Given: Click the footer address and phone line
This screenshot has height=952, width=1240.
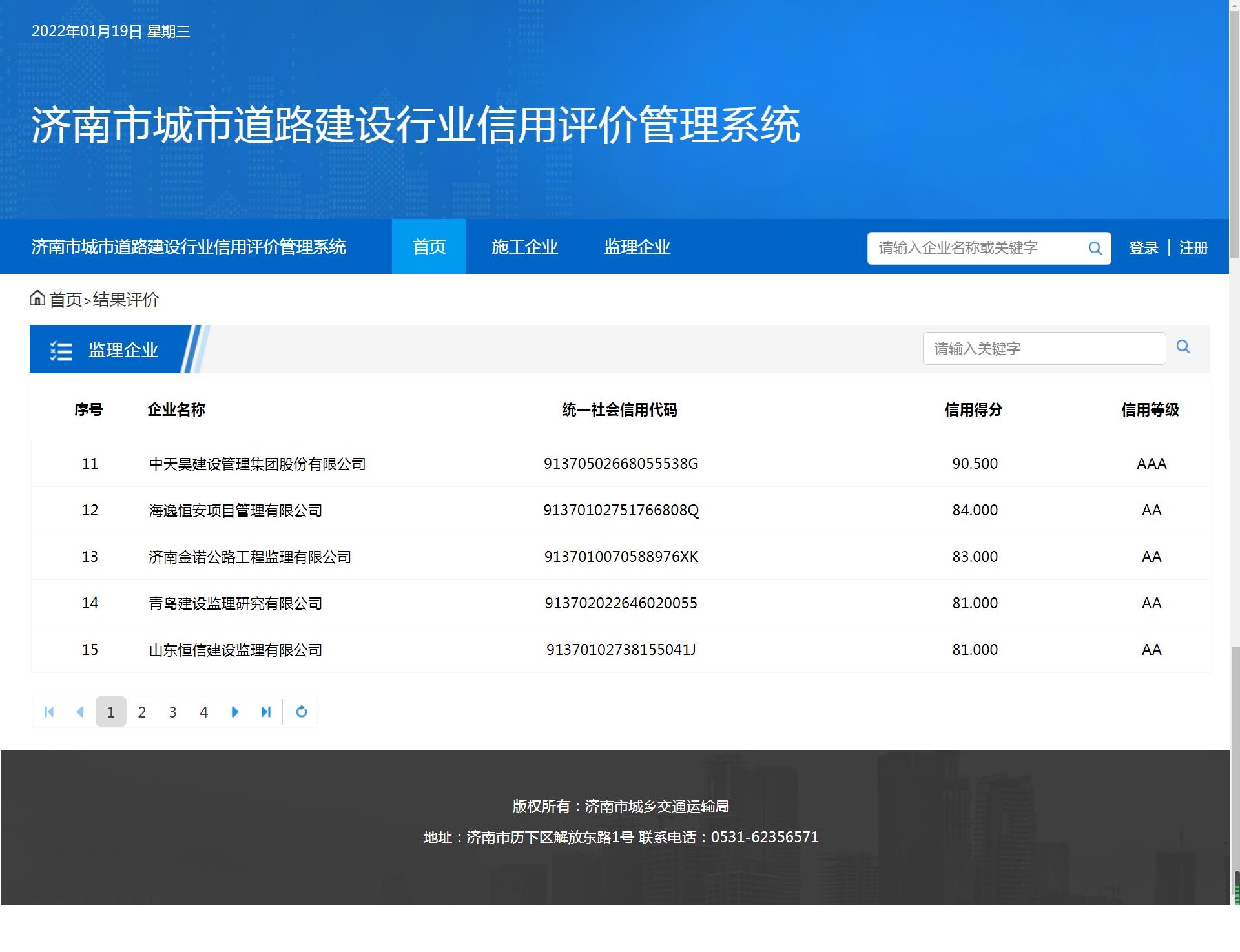Looking at the screenshot, I should click(621, 838).
